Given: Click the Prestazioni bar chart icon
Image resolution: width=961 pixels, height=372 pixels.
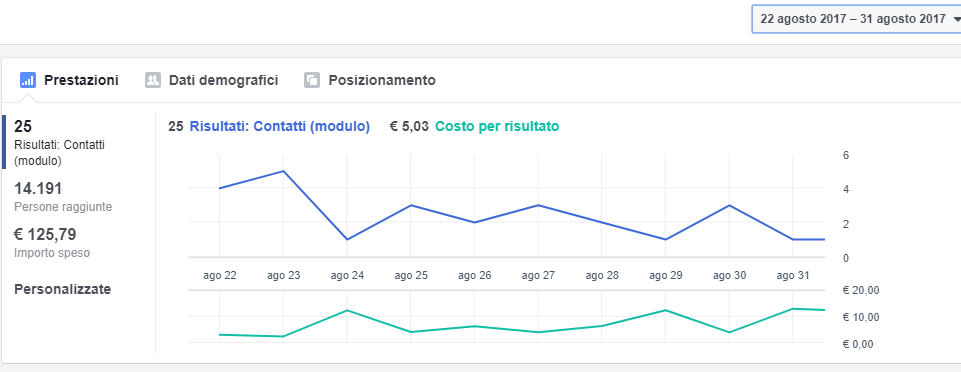Looking at the screenshot, I should pos(28,80).
